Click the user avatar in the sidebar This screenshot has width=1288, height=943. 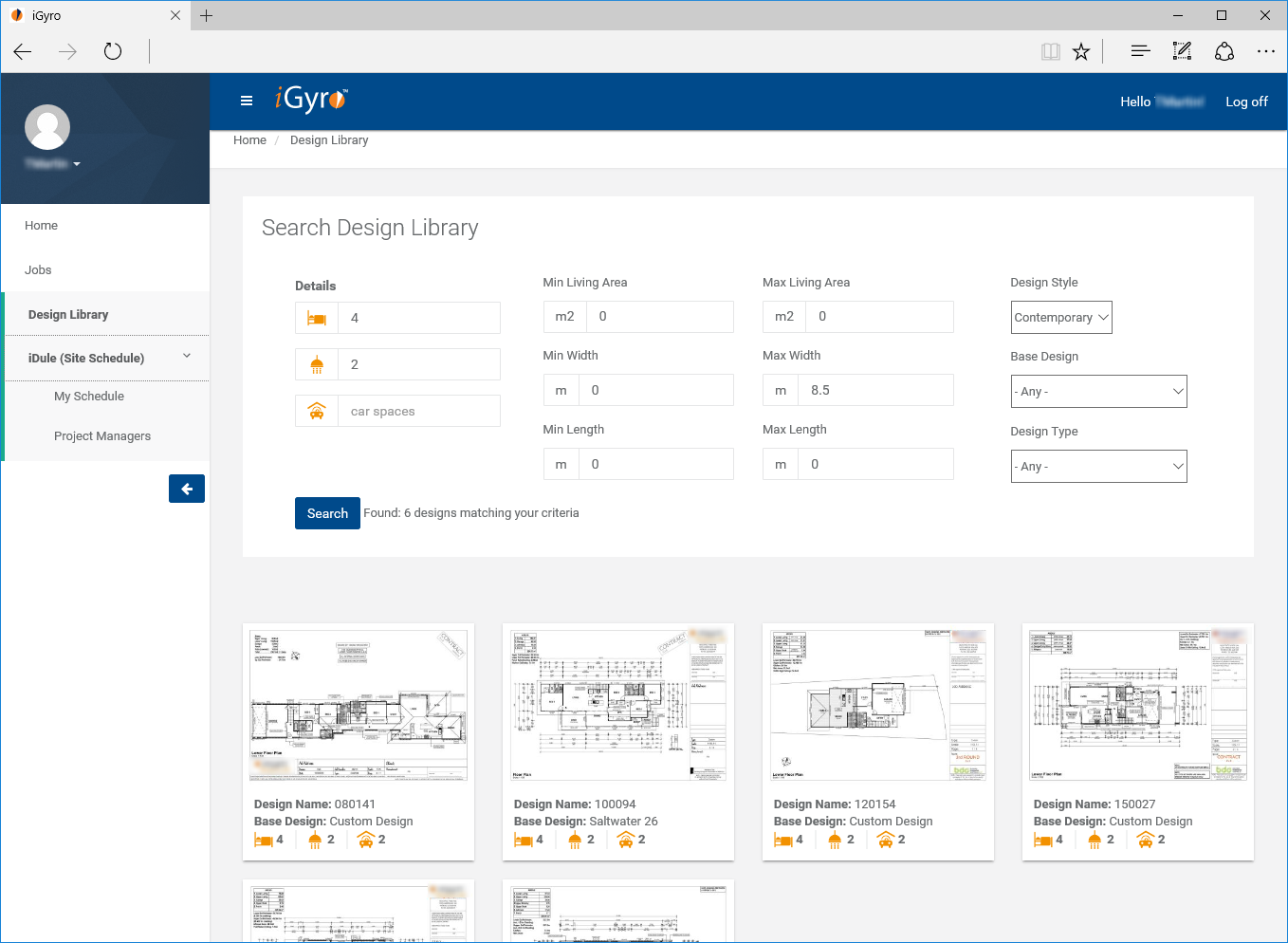click(x=47, y=127)
